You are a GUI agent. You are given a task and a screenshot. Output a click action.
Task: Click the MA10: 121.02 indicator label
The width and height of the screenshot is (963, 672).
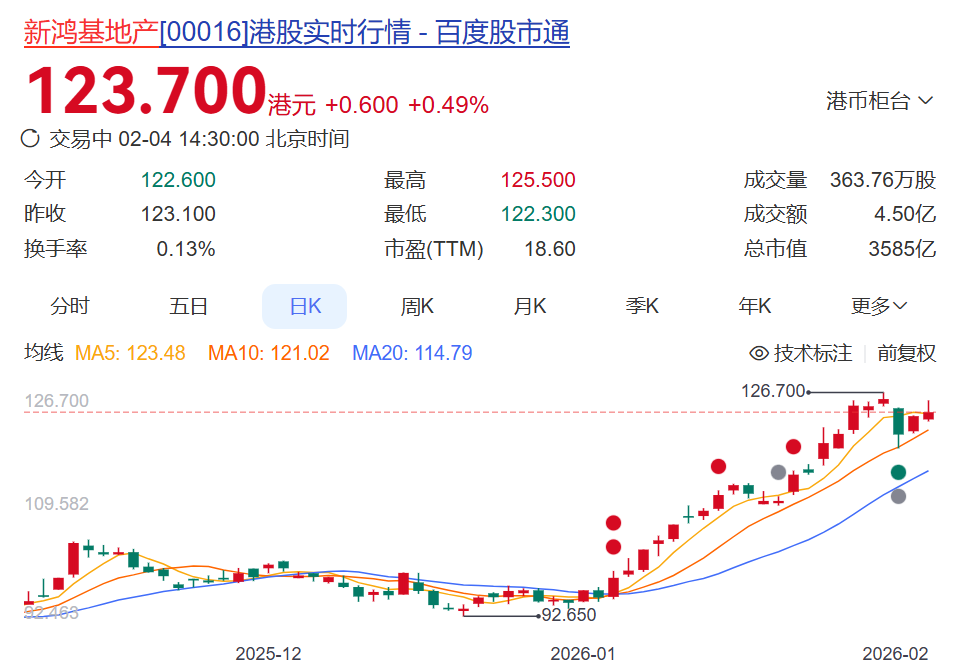(269, 353)
